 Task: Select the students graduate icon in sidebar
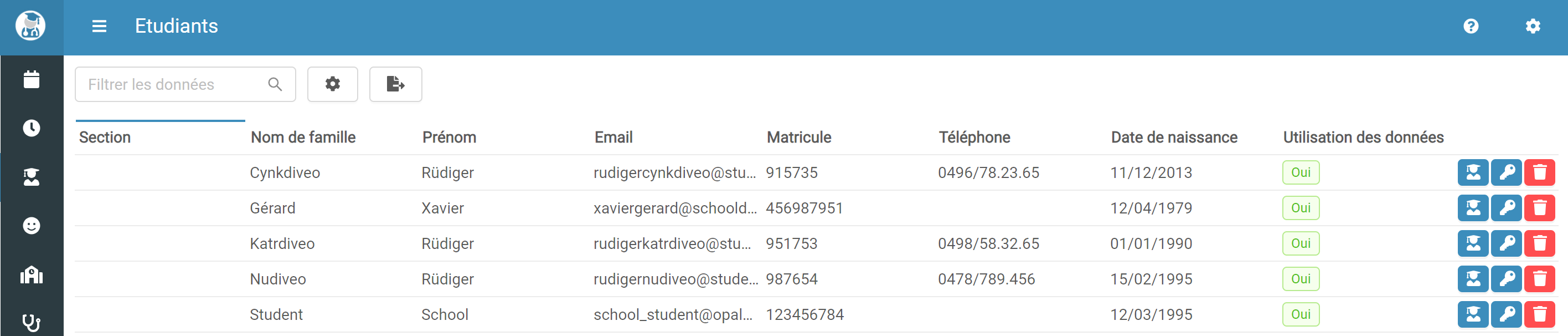(32, 177)
